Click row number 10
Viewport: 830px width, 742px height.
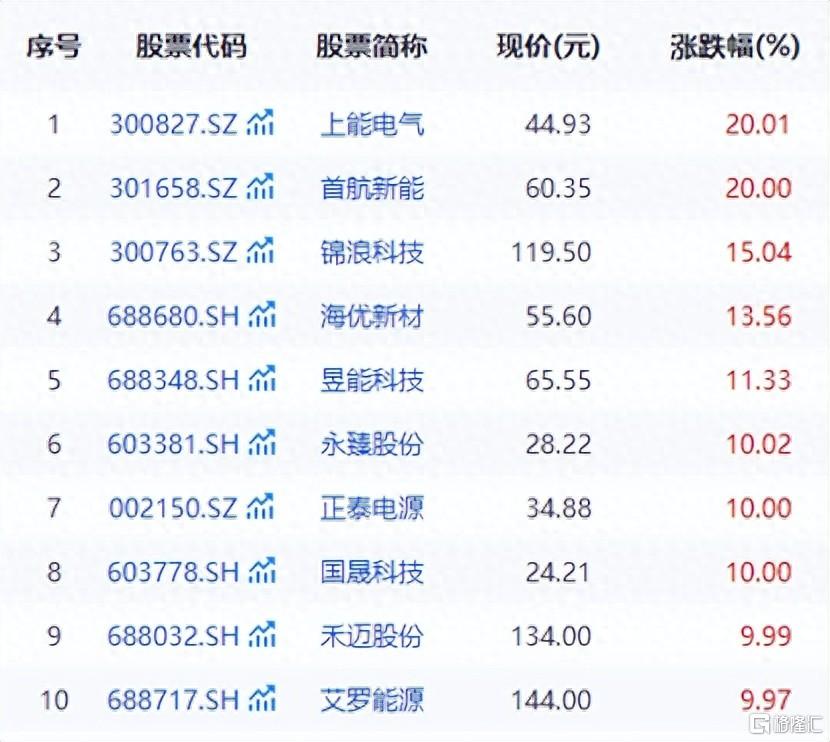[55, 701]
